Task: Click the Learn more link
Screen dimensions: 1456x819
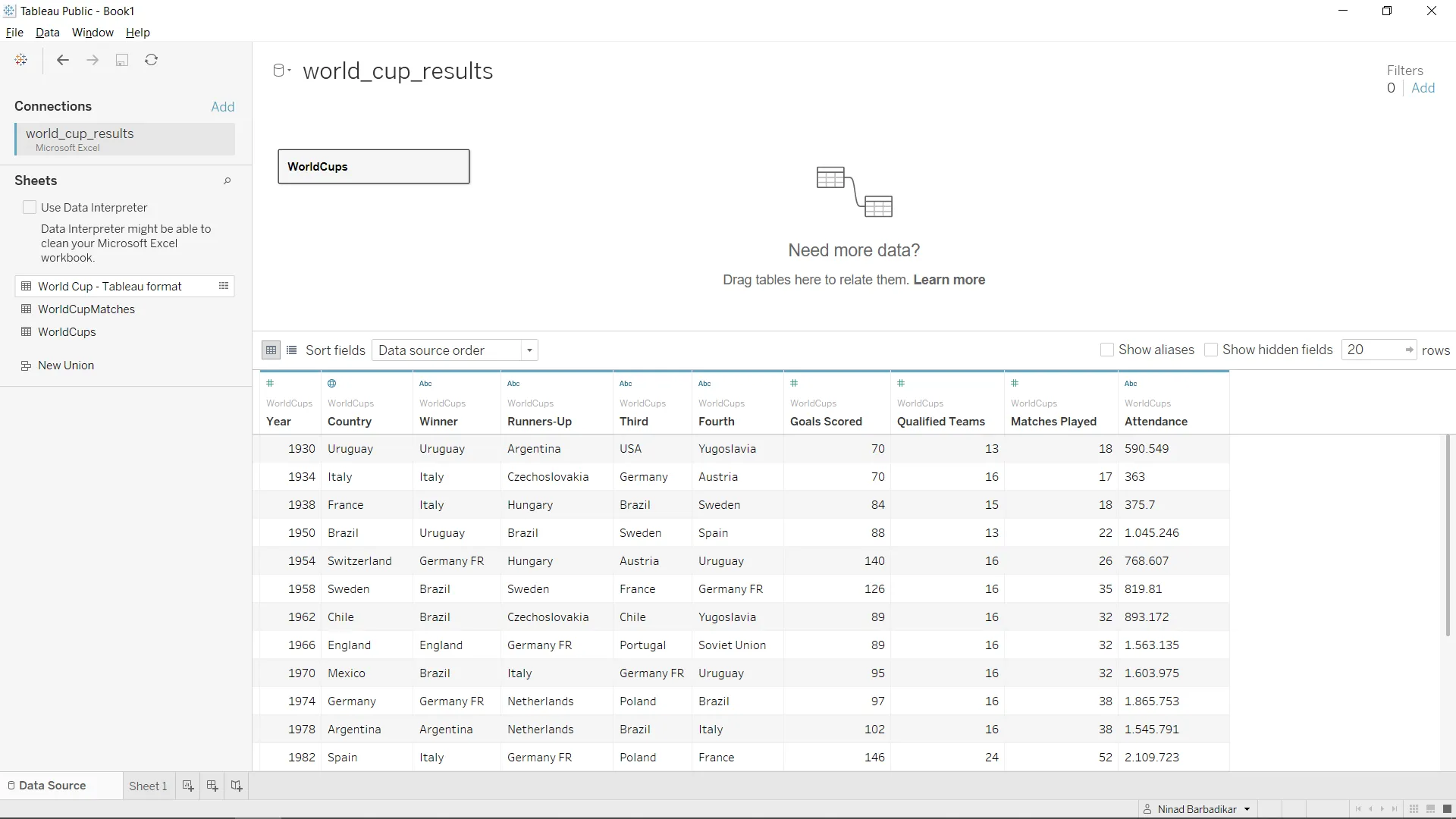Action: (949, 280)
